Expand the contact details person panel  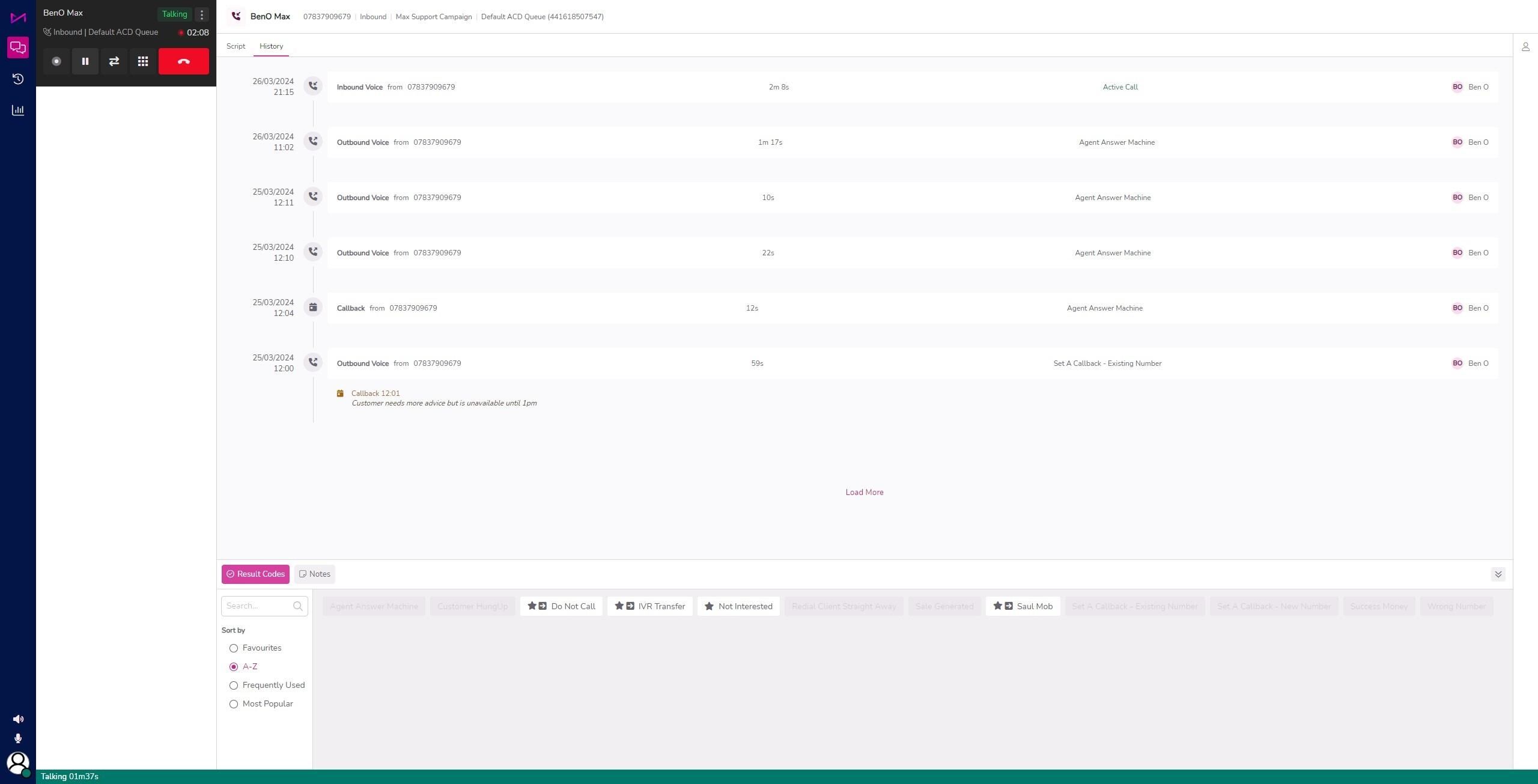click(1525, 47)
